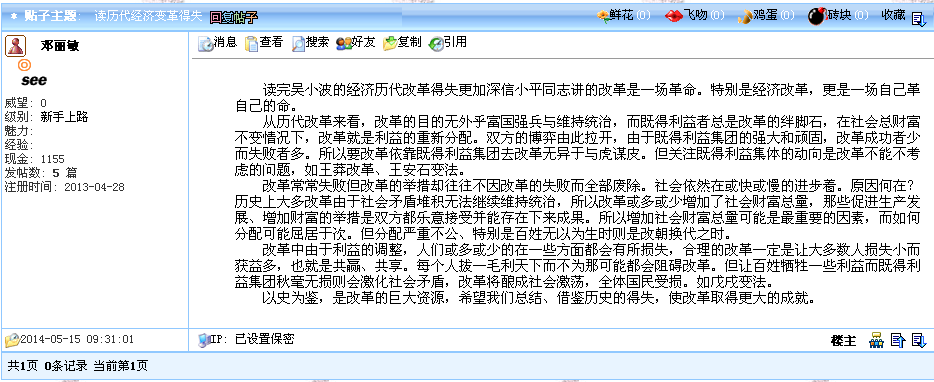The image size is (934, 382).
Task: Click the user avatar thumbnail
Action: click(x=15, y=46)
